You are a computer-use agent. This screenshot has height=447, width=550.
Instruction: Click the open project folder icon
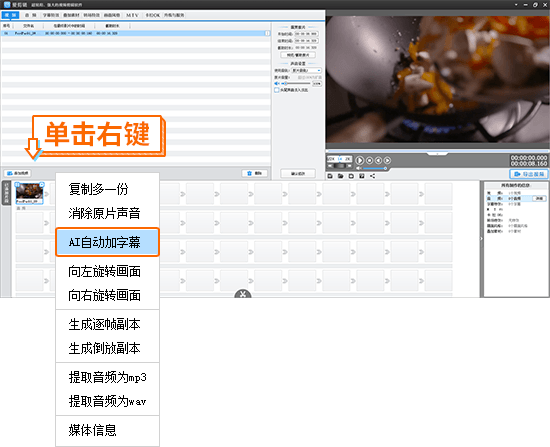(340, 176)
